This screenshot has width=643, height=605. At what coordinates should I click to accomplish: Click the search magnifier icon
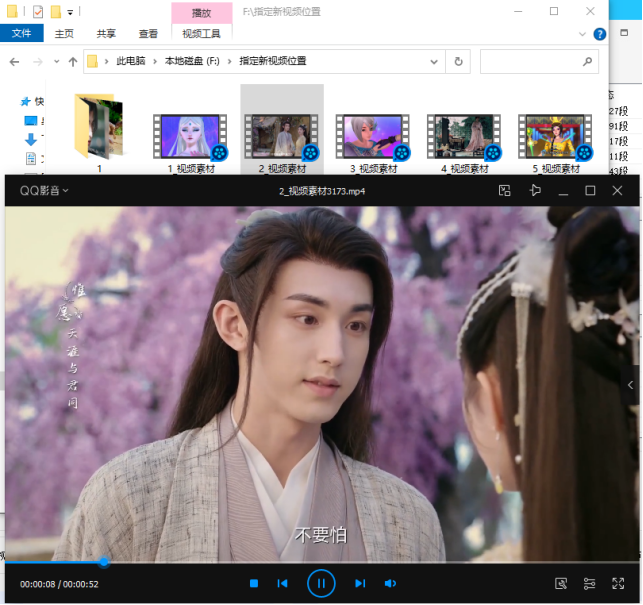point(588,62)
